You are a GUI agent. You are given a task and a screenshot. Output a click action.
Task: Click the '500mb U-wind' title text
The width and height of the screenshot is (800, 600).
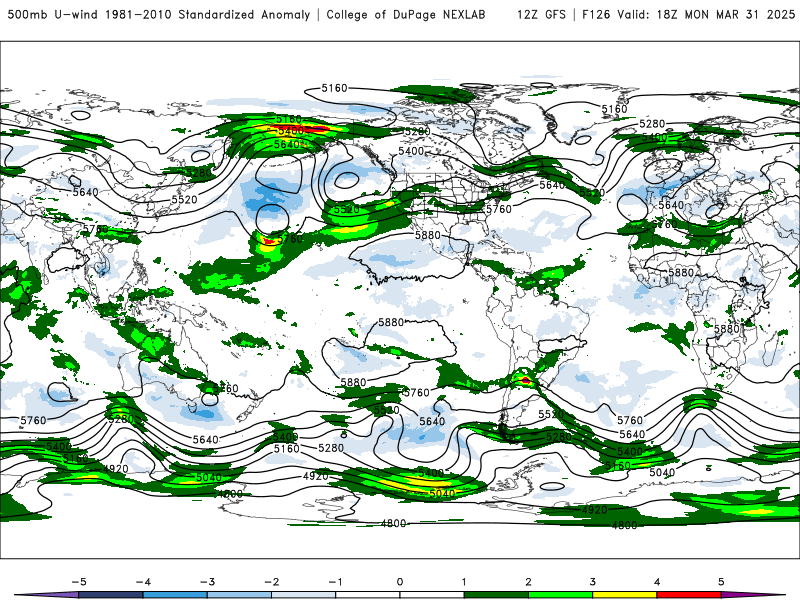point(53,14)
